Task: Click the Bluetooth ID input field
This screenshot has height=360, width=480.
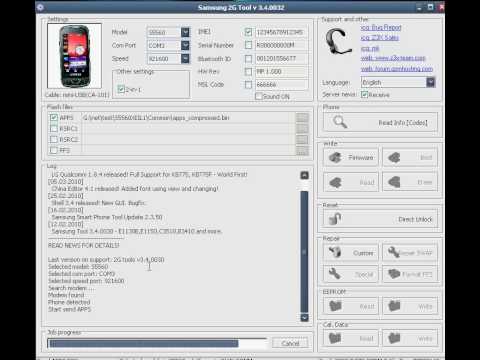Action: [282, 59]
